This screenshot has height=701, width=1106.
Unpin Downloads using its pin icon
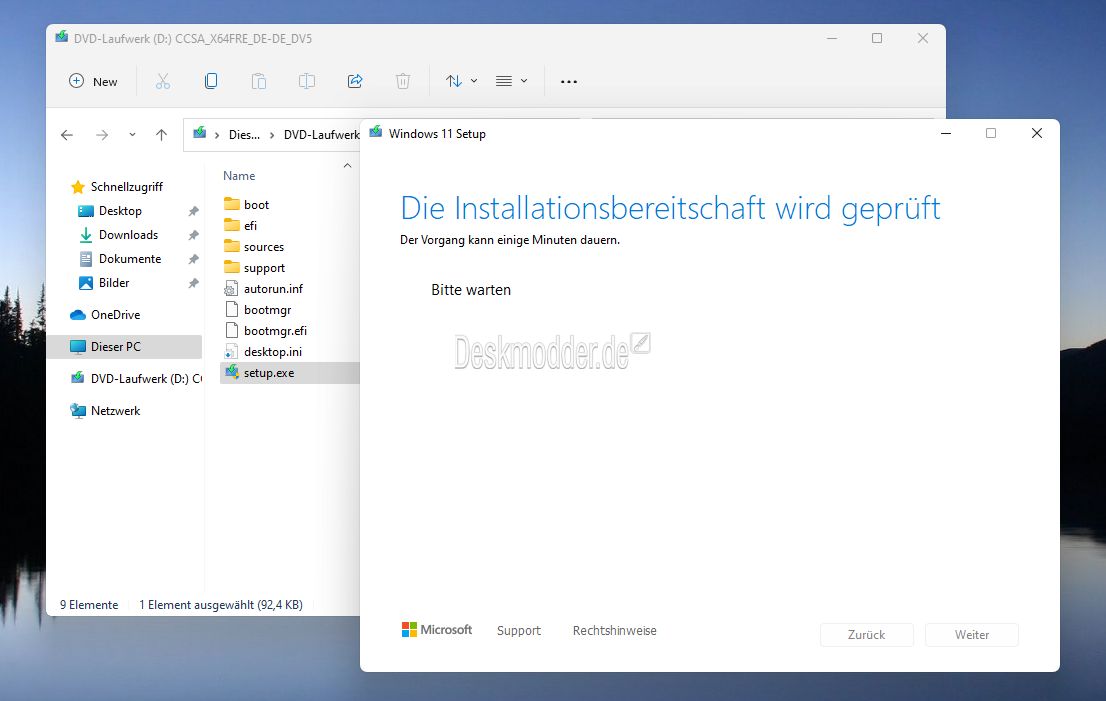193,235
